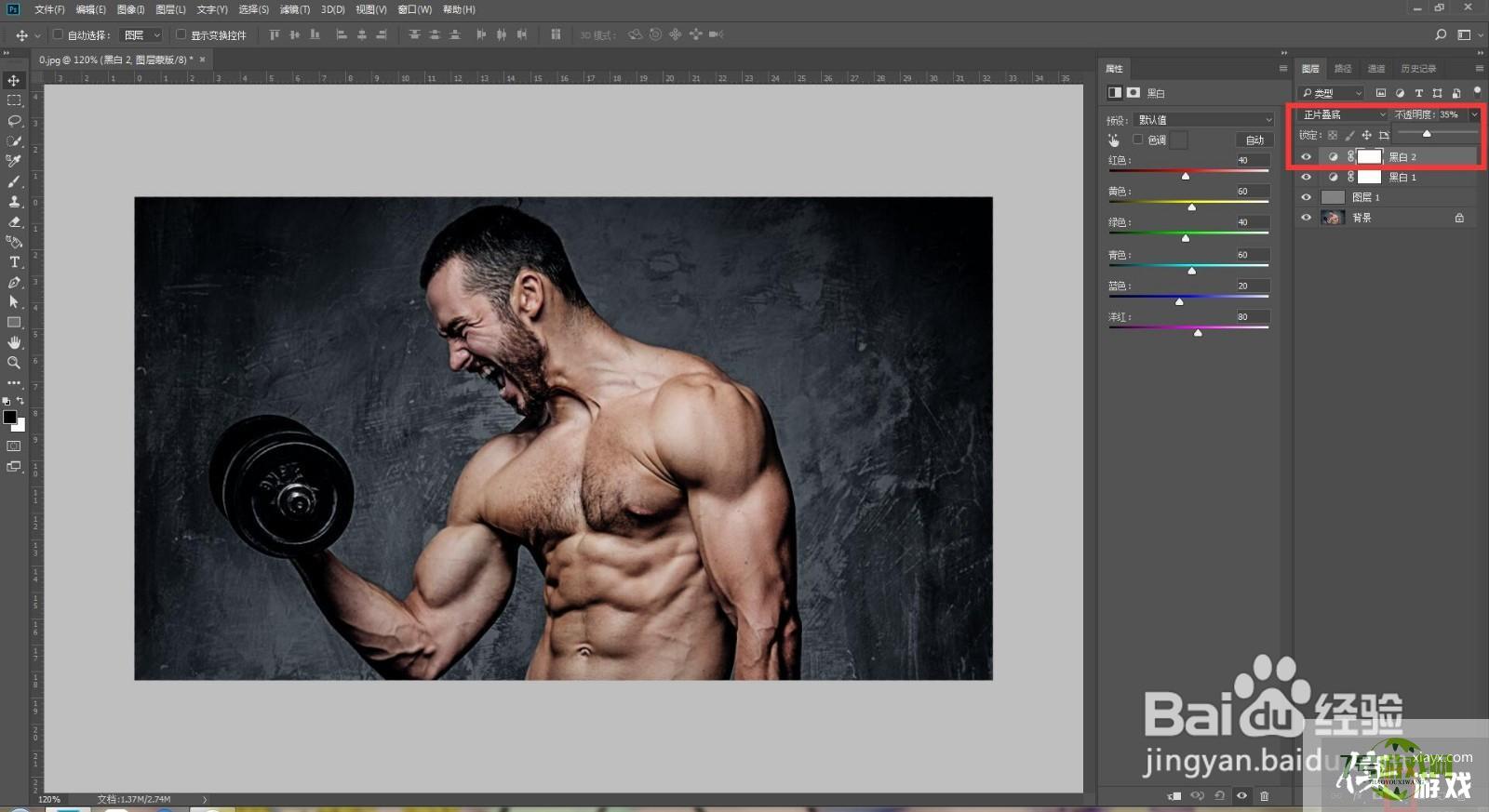
Task: Filter layers by adjustment layer icon
Action: click(x=1400, y=93)
